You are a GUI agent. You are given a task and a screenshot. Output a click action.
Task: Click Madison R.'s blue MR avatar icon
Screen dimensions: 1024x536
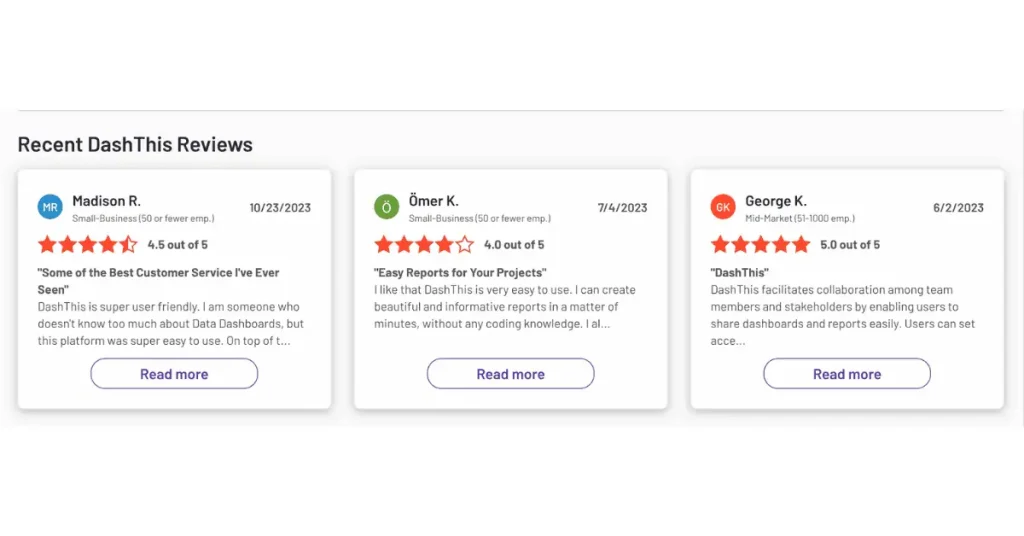(50, 207)
